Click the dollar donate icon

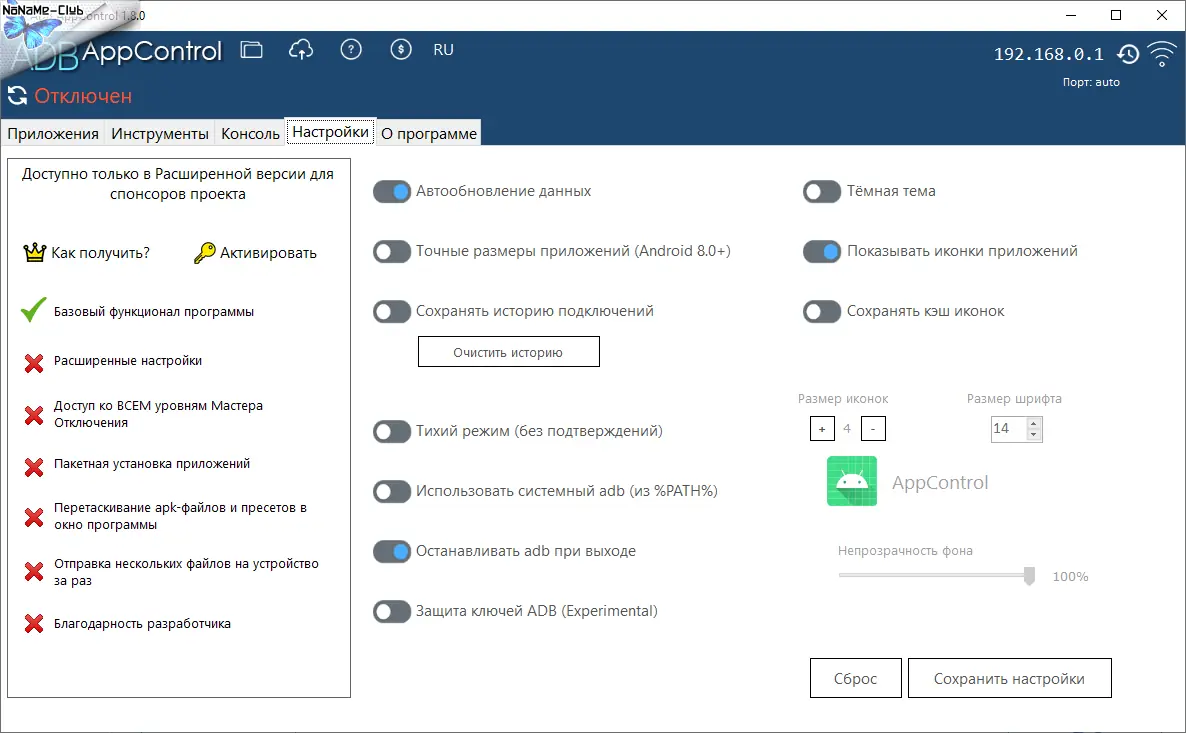(x=401, y=50)
